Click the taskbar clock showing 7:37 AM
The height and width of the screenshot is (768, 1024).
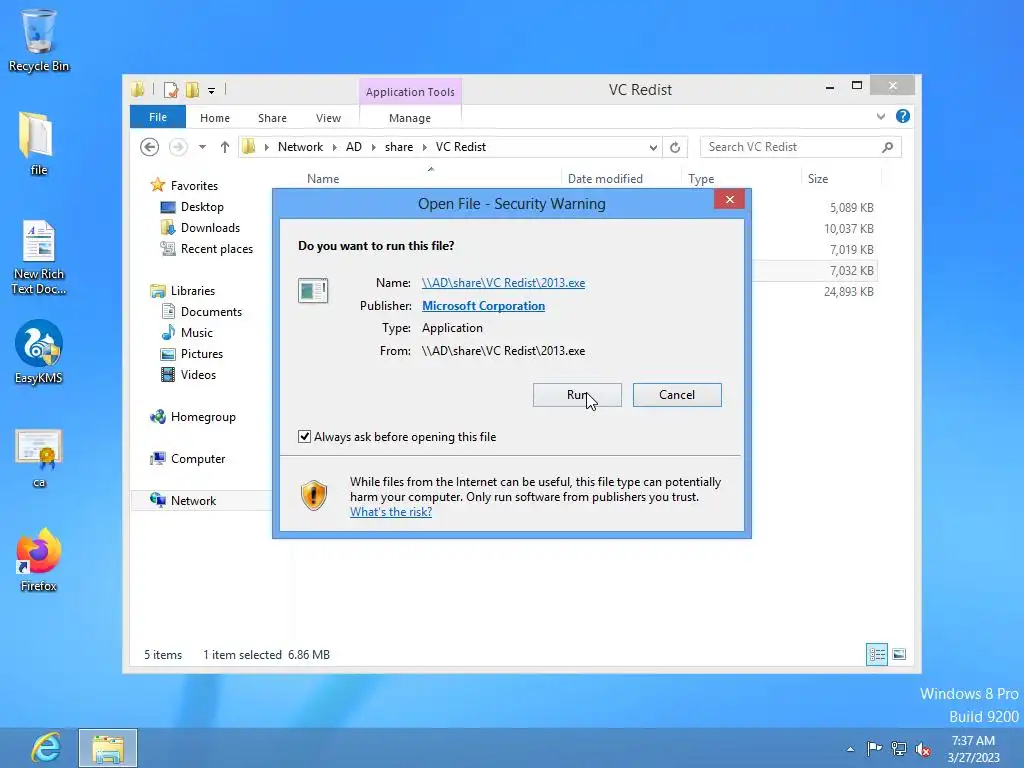coord(973,748)
